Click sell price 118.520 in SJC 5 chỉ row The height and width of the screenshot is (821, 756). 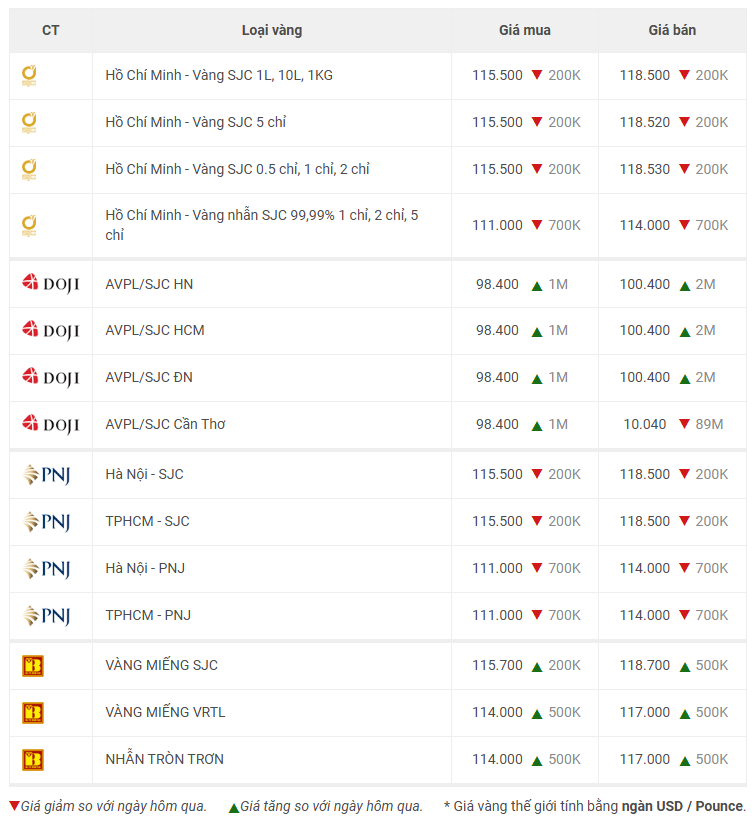coord(645,123)
